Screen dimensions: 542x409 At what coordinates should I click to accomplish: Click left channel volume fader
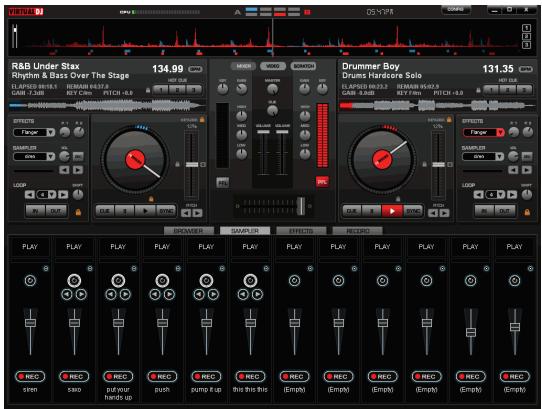(x=263, y=132)
